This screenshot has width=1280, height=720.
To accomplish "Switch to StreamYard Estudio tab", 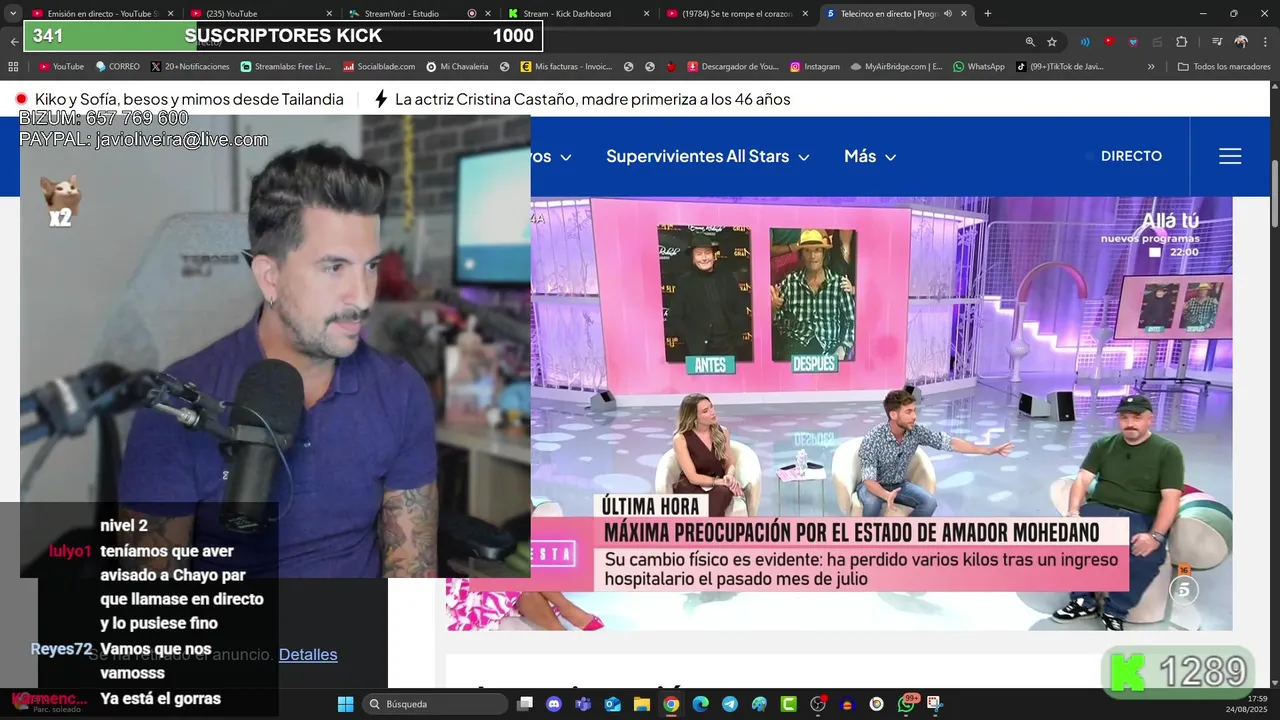I will (418, 13).
